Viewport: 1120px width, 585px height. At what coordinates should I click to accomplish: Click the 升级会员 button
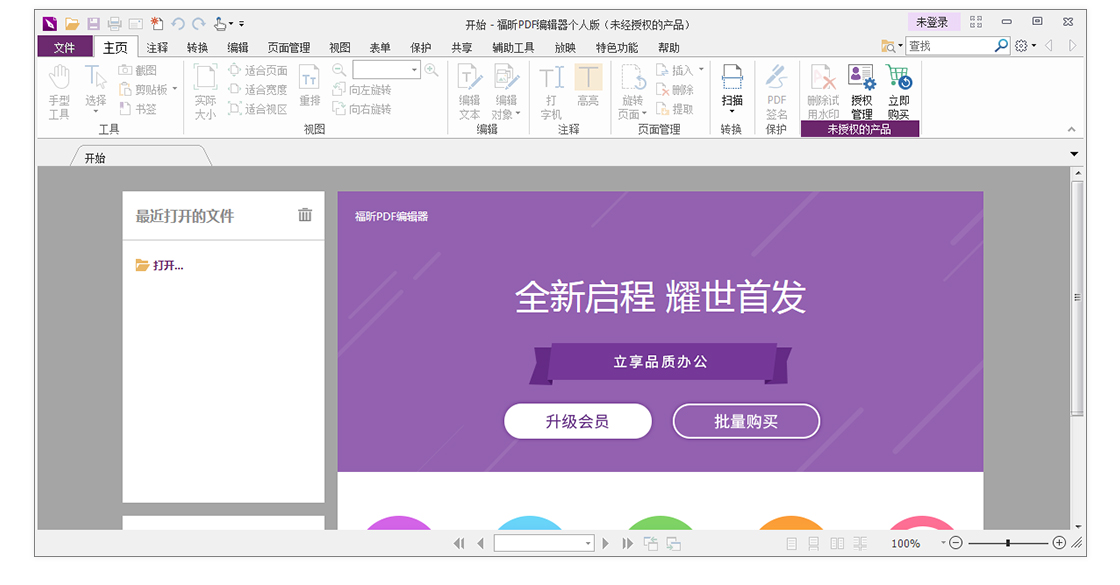[578, 421]
